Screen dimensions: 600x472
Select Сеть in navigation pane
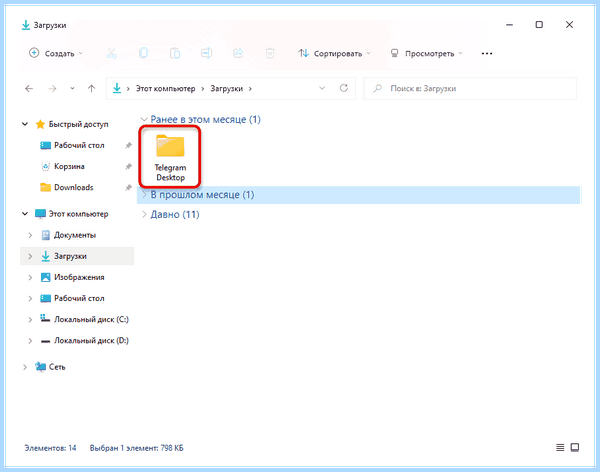click(57, 367)
